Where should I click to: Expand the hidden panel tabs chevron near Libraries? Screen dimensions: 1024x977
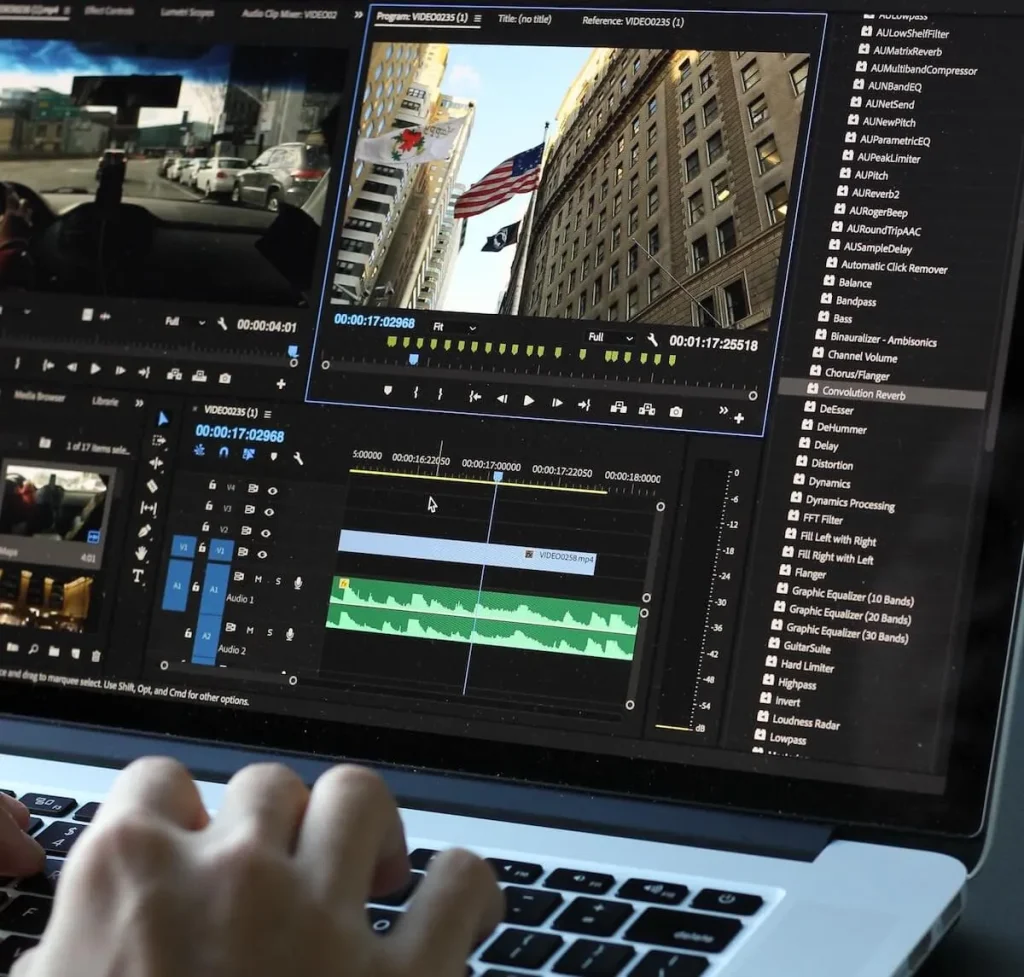click(x=139, y=402)
